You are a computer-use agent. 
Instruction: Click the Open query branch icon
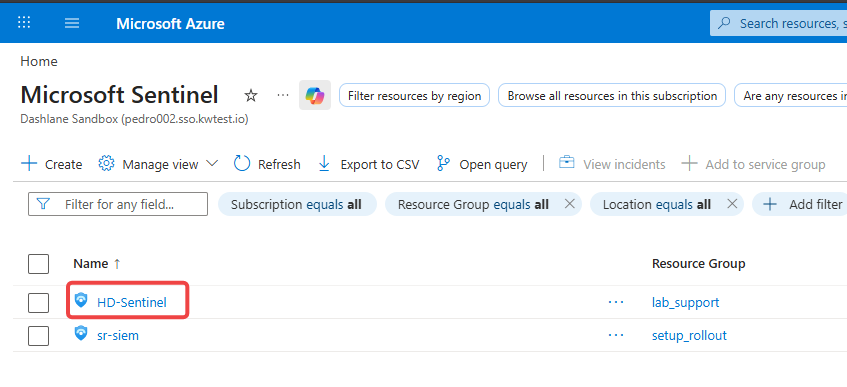point(443,163)
